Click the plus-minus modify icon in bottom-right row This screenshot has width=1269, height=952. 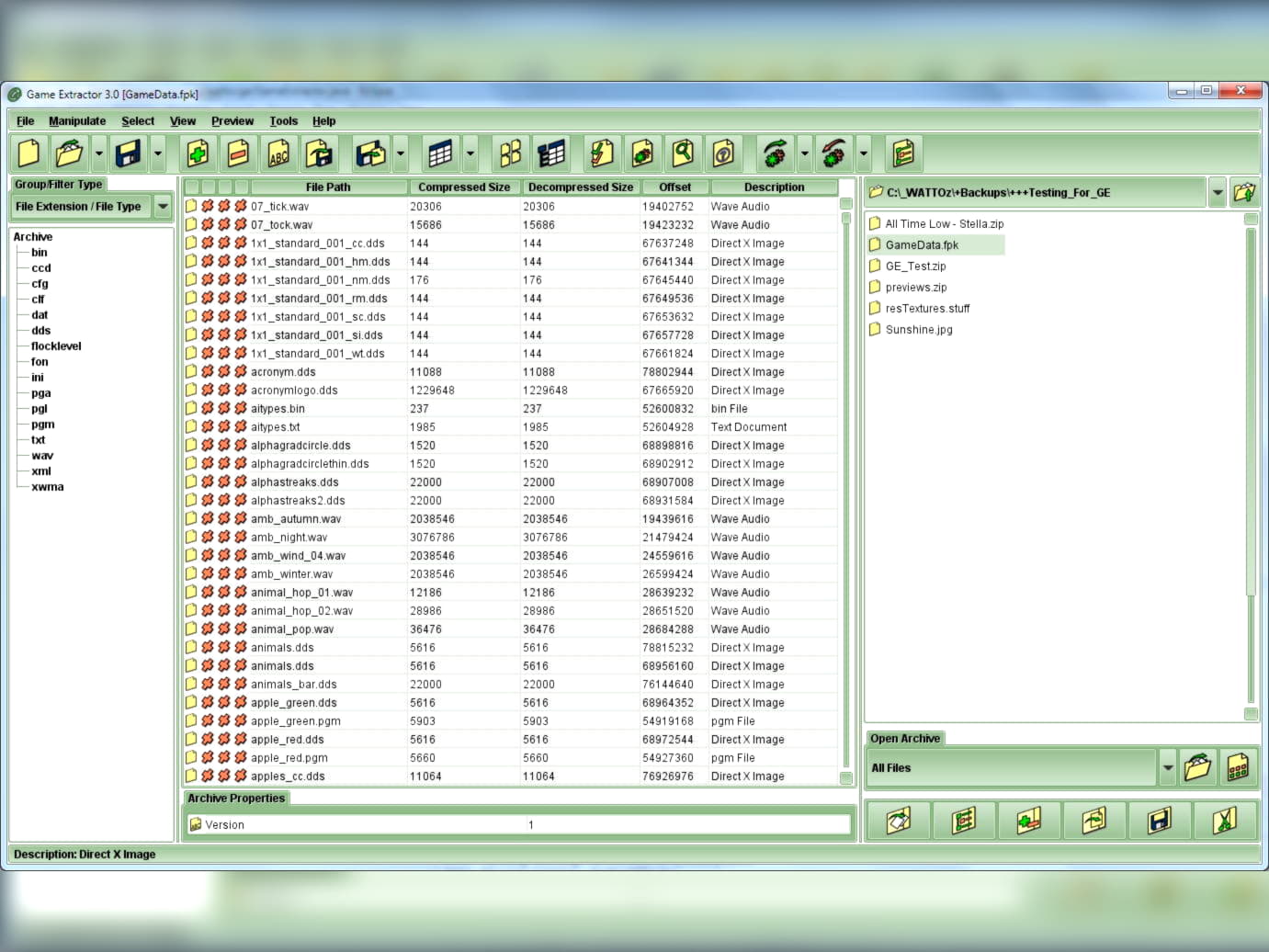[x=1028, y=821]
